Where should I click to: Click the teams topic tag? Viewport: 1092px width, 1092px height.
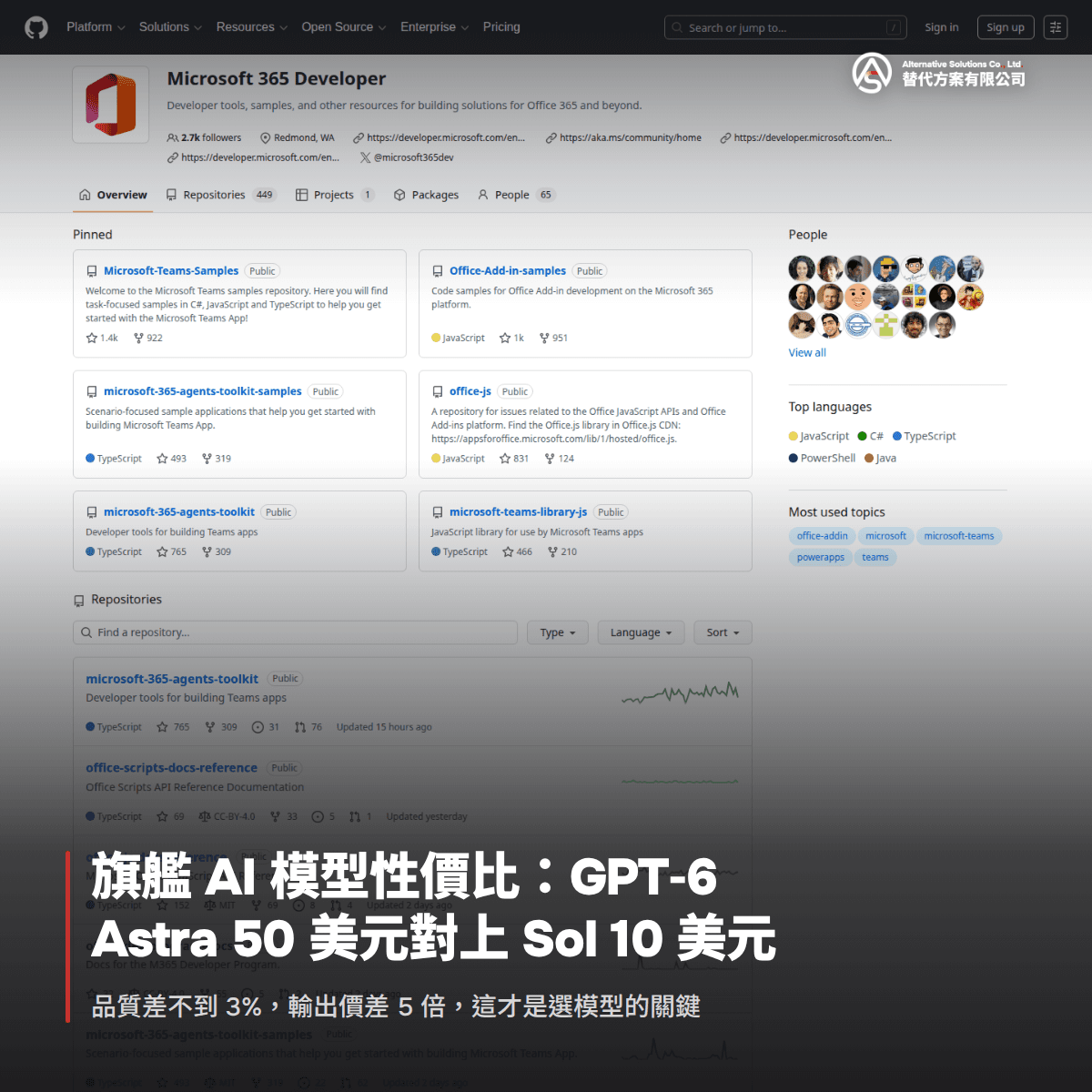pos(875,557)
